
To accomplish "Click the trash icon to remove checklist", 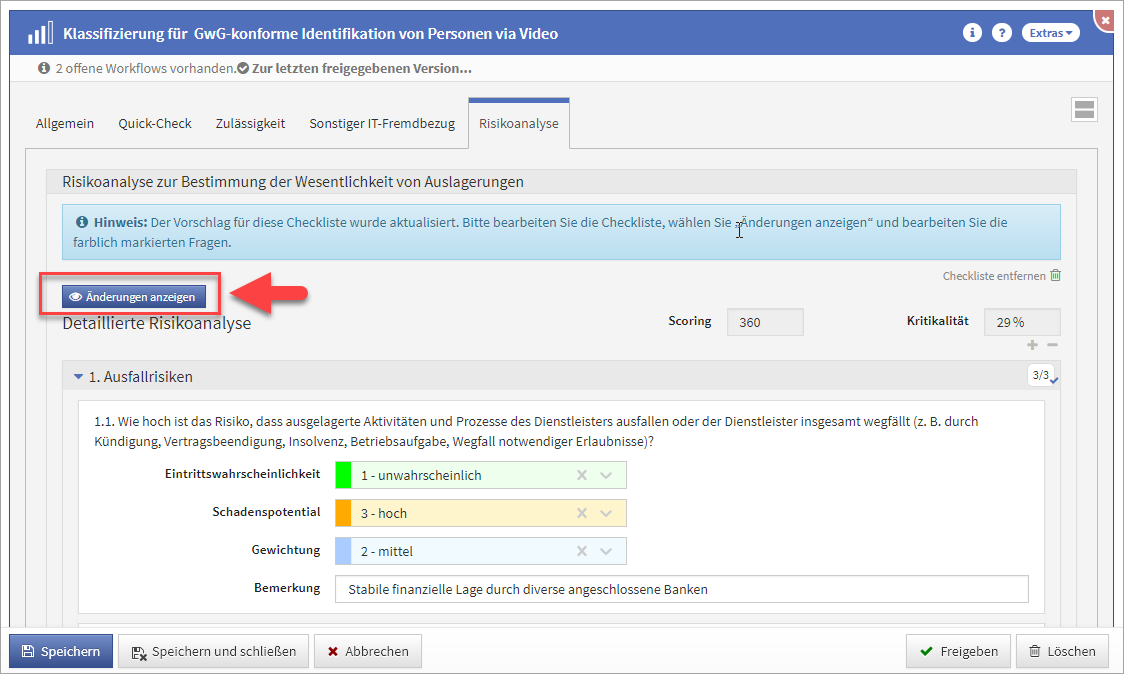I will [x=1055, y=276].
